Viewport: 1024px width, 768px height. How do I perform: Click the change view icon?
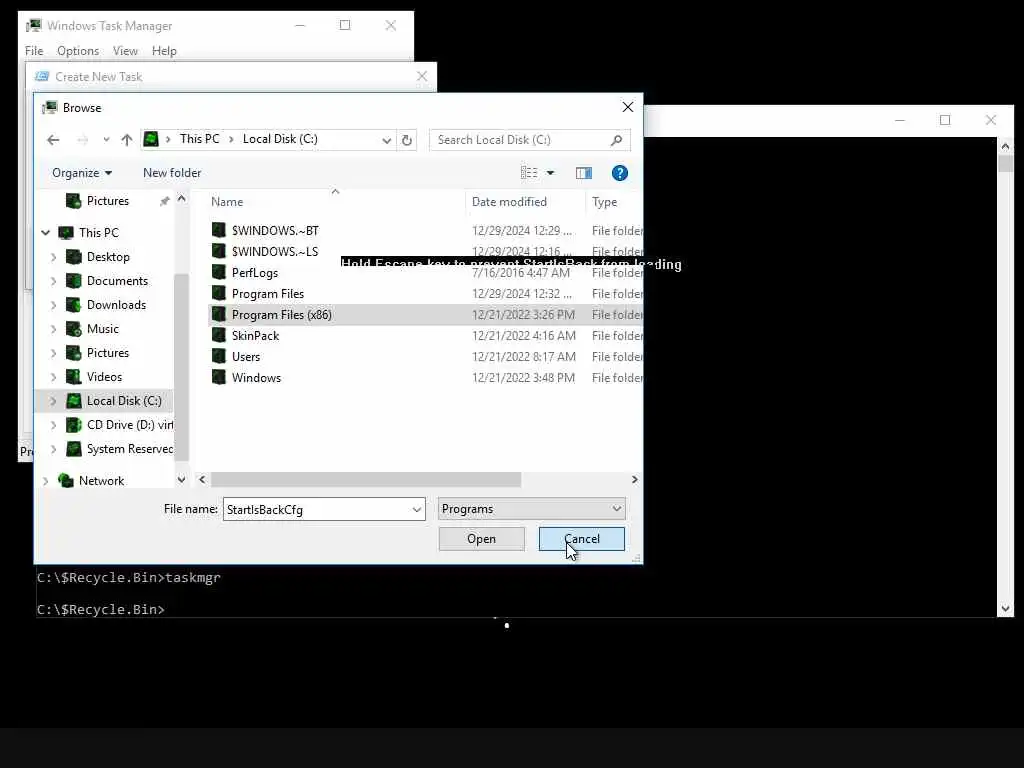[529, 173]
